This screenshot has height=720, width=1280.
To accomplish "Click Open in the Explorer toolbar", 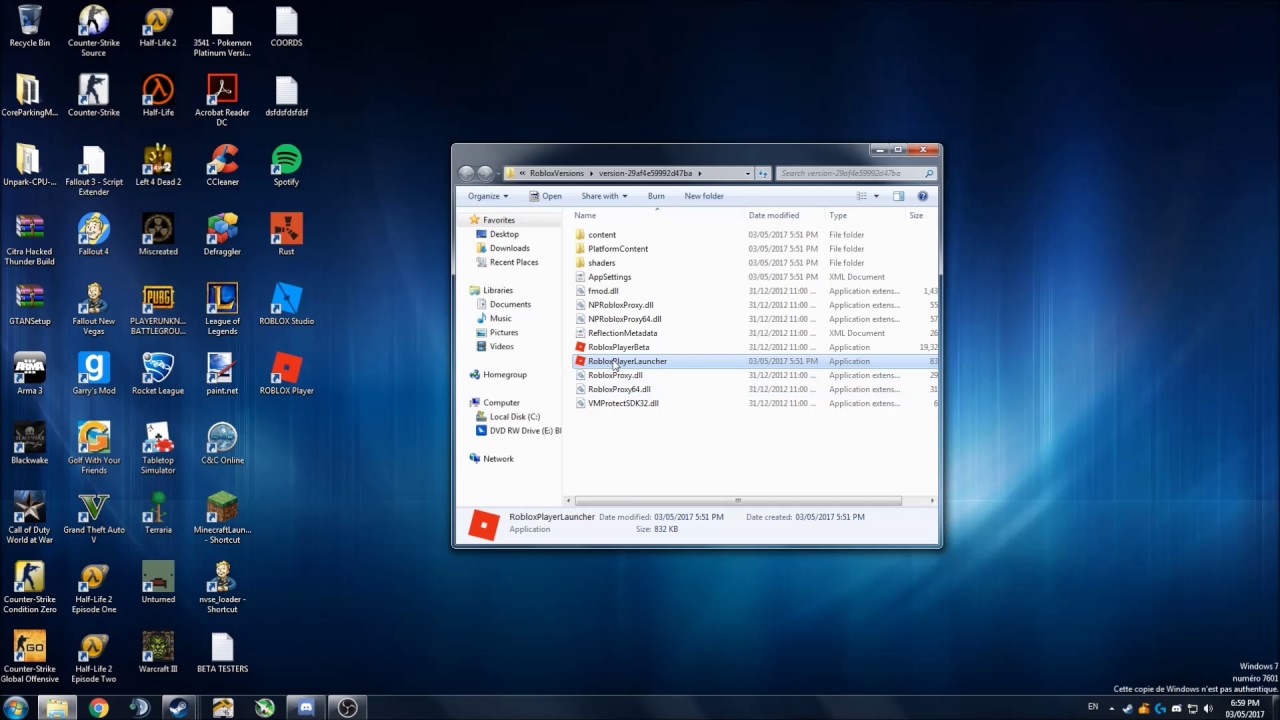I will [x=546, y=196].
